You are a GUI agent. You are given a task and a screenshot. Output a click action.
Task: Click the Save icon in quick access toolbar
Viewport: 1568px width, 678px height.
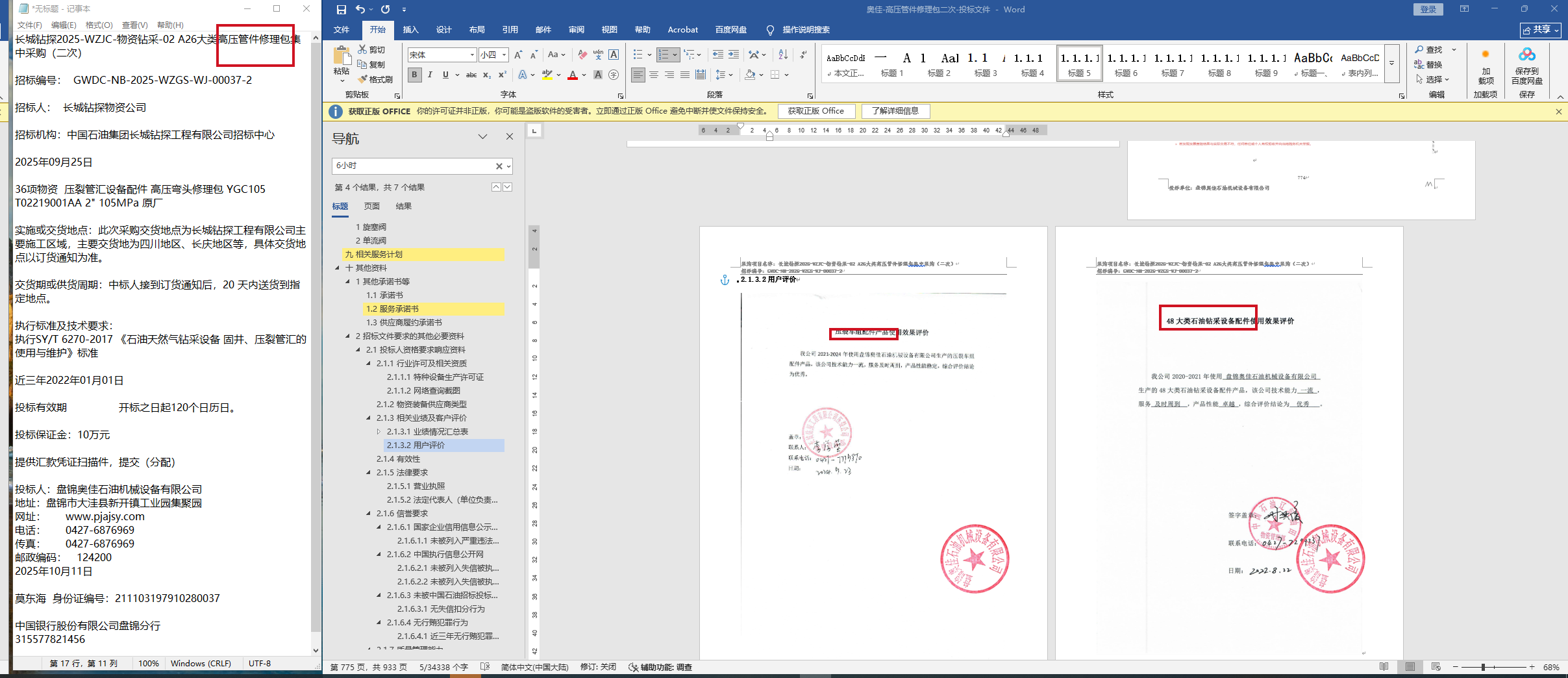click(341, 10)
